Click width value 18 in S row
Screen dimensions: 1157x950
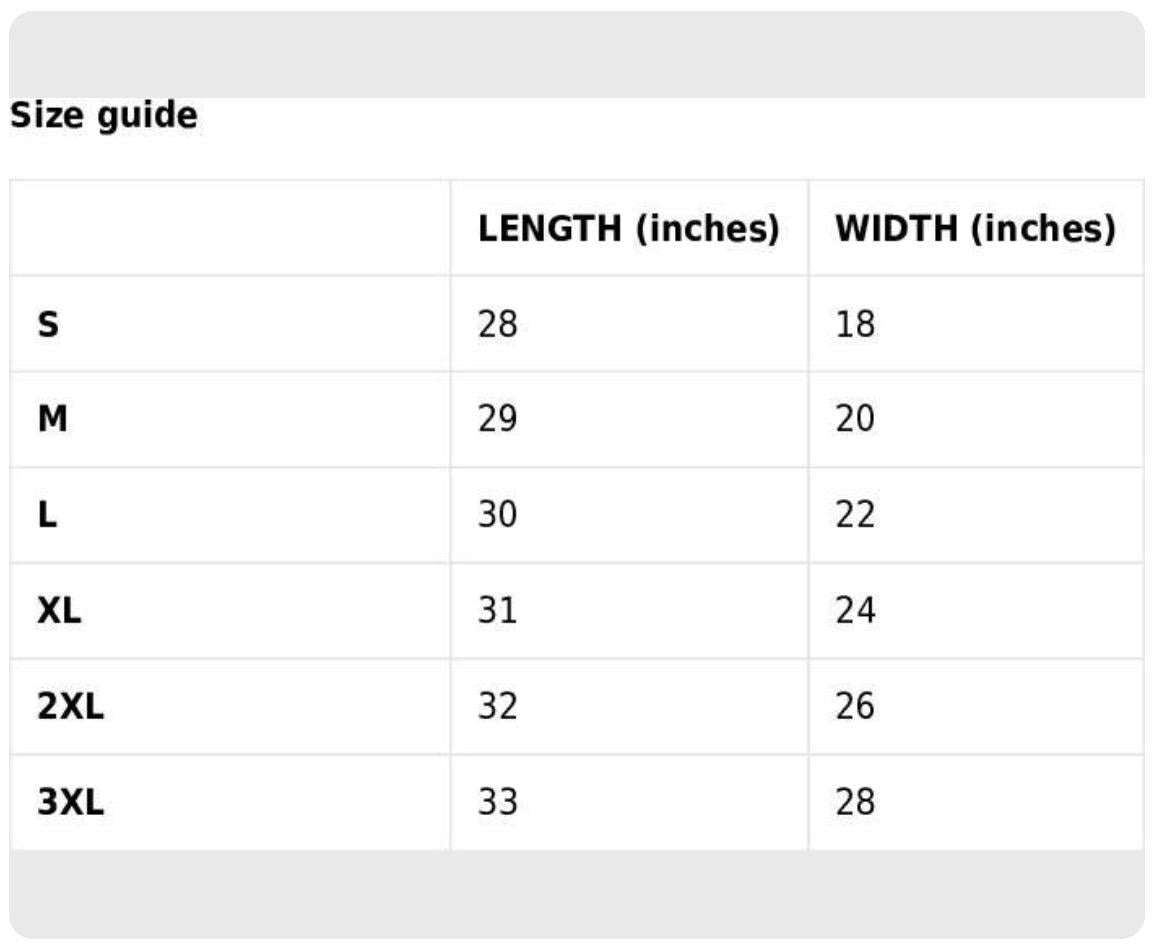(x=855, y=325)
